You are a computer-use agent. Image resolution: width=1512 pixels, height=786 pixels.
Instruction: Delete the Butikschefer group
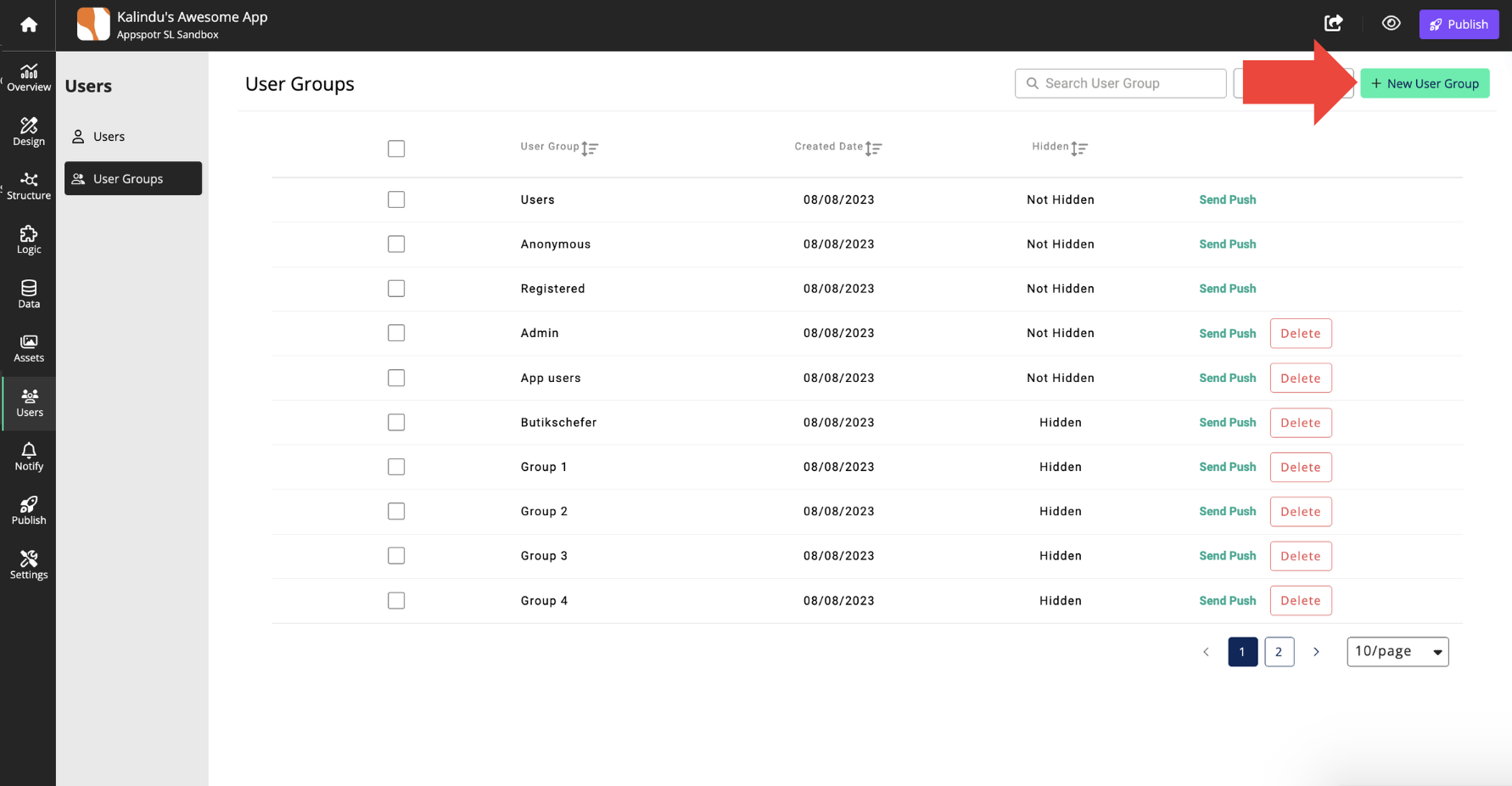[1301, 423]
